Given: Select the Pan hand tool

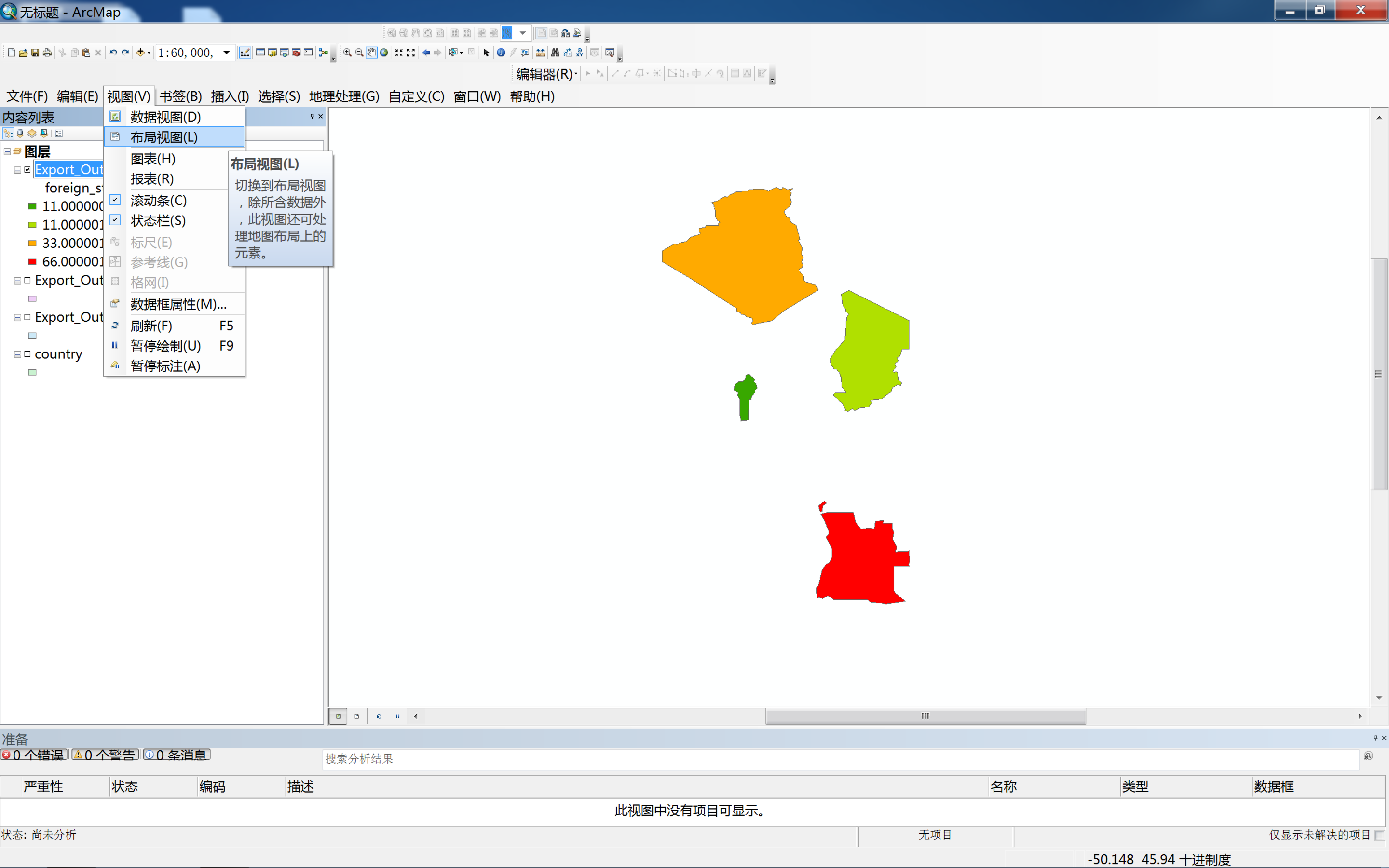Looking at the screenshot, I should [371, 53].
